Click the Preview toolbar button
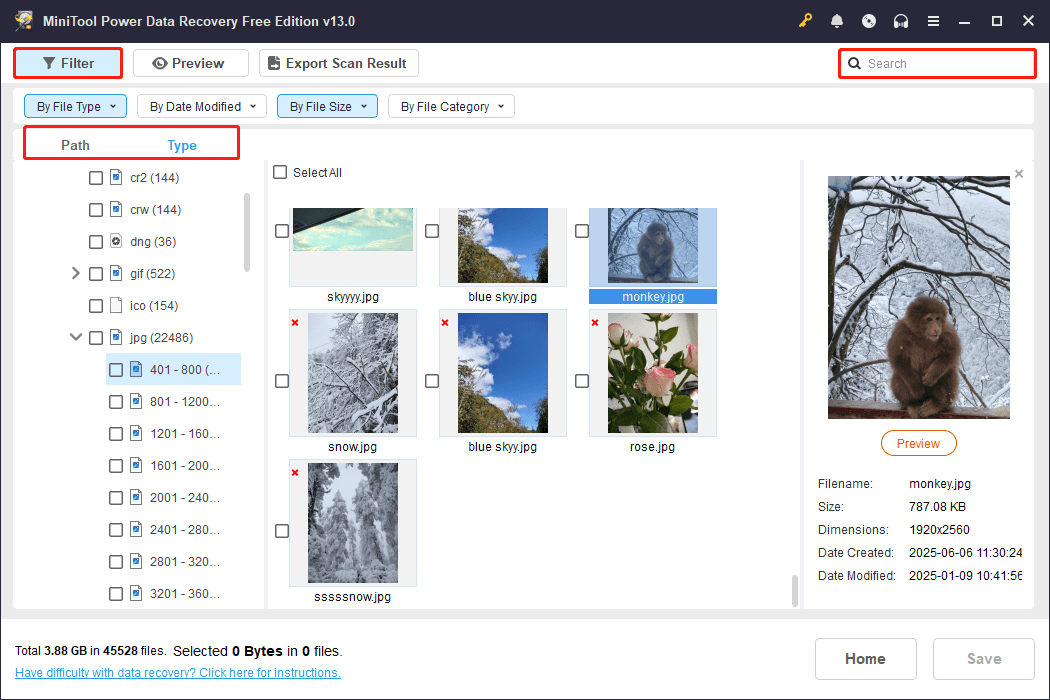The width and height of the screenshot is (1050, 700). (x=191, y=63)
